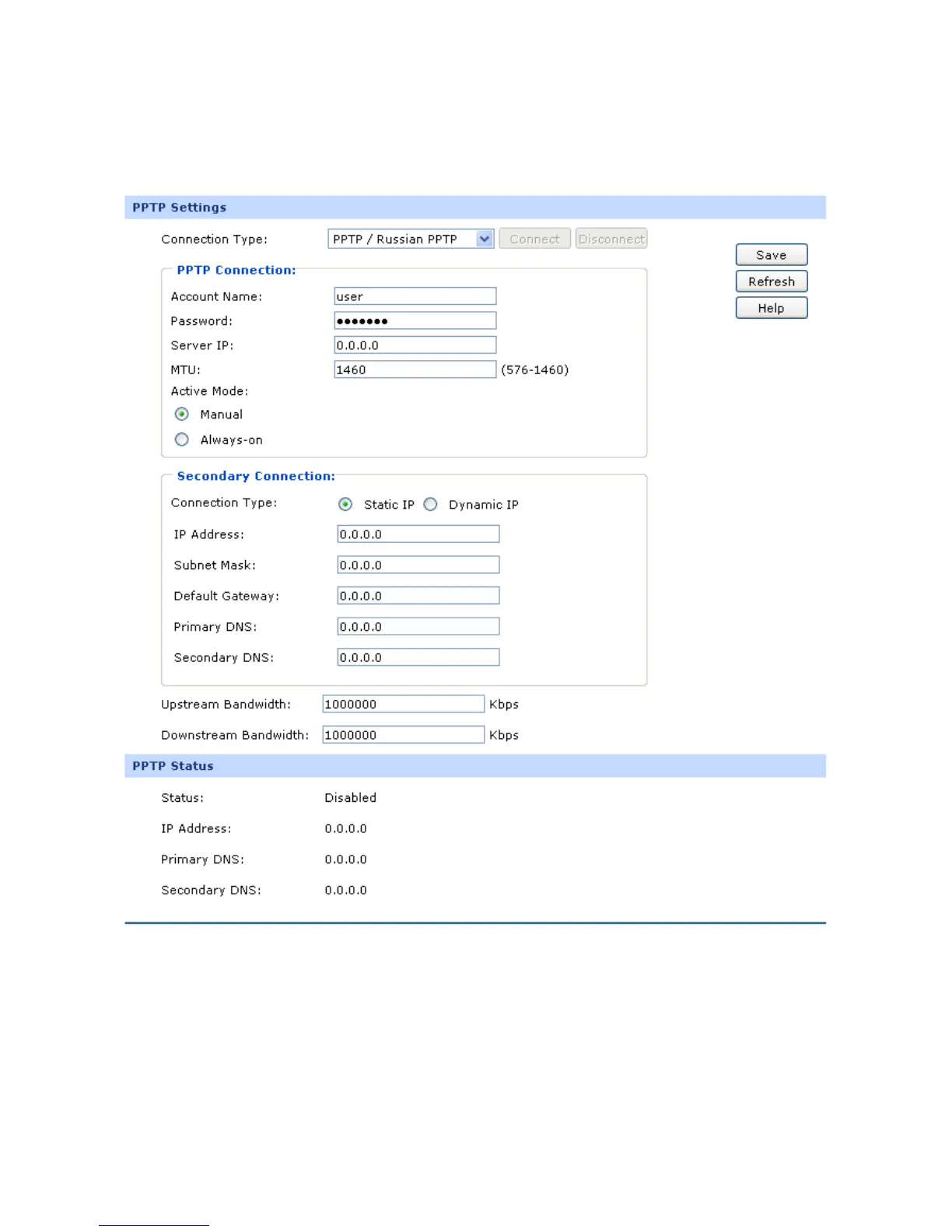Screen dimensions: 952x1232
Task: Click the Secondary Connection group label
Action: tap(256, 476)
